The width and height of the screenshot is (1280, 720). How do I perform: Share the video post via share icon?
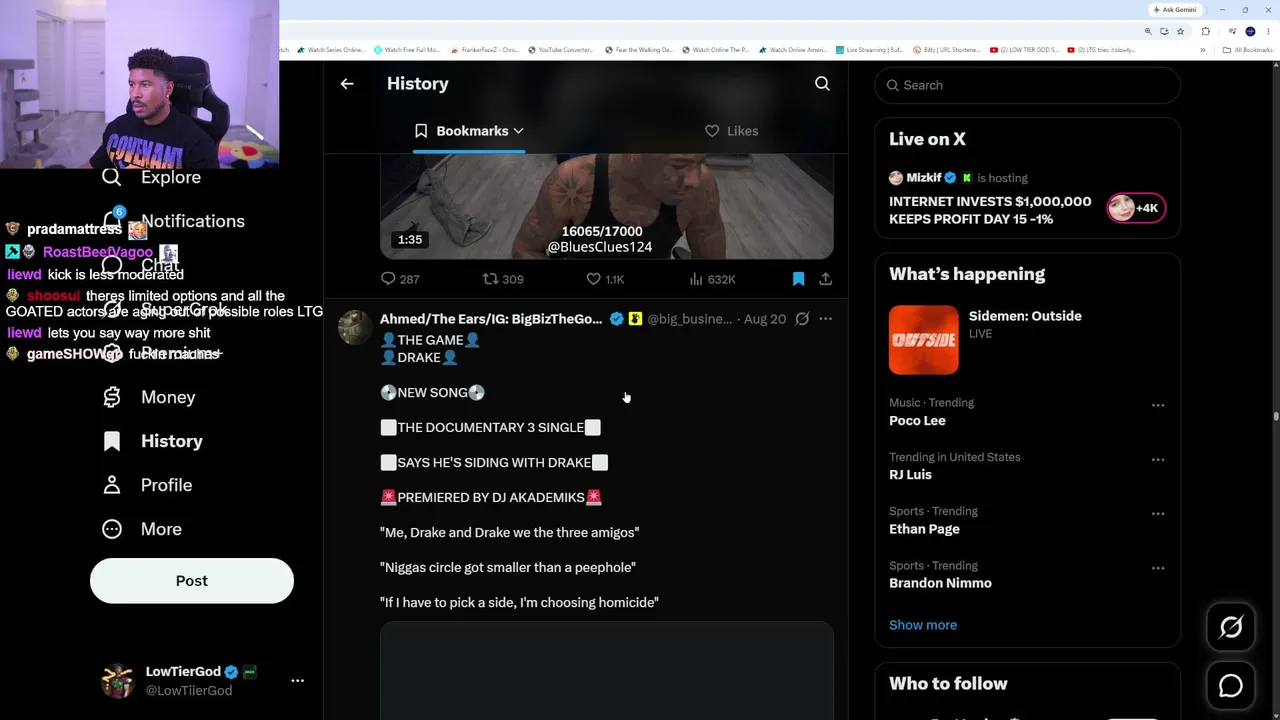[825, 279]
